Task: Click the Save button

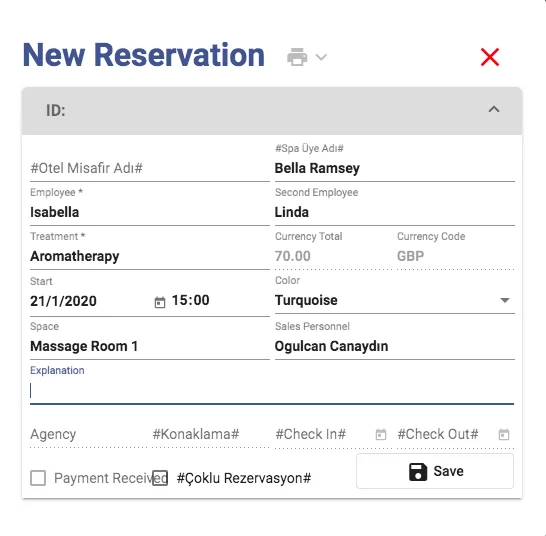Action: [435, 471]
